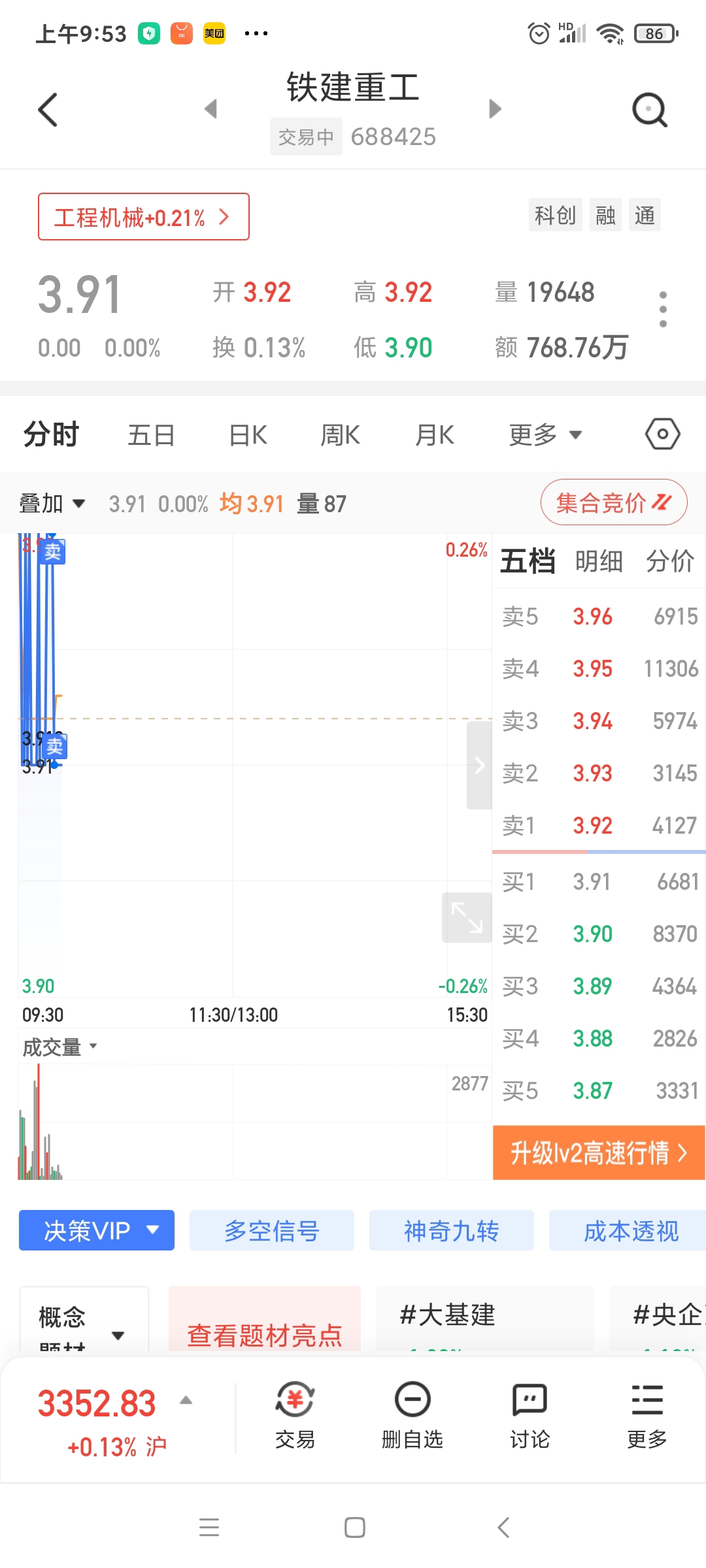Tap the 通 connect tag
This screenshot has width=706, height=1568.
click(x=645, y=215)
